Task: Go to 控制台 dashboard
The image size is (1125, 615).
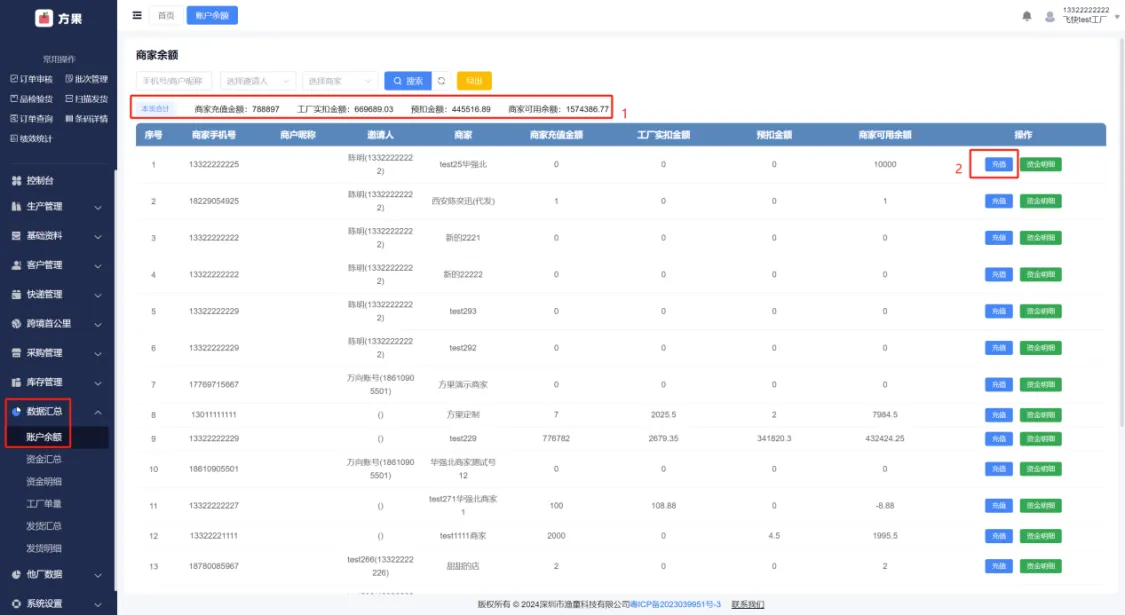Action: [x=40, y=181]
